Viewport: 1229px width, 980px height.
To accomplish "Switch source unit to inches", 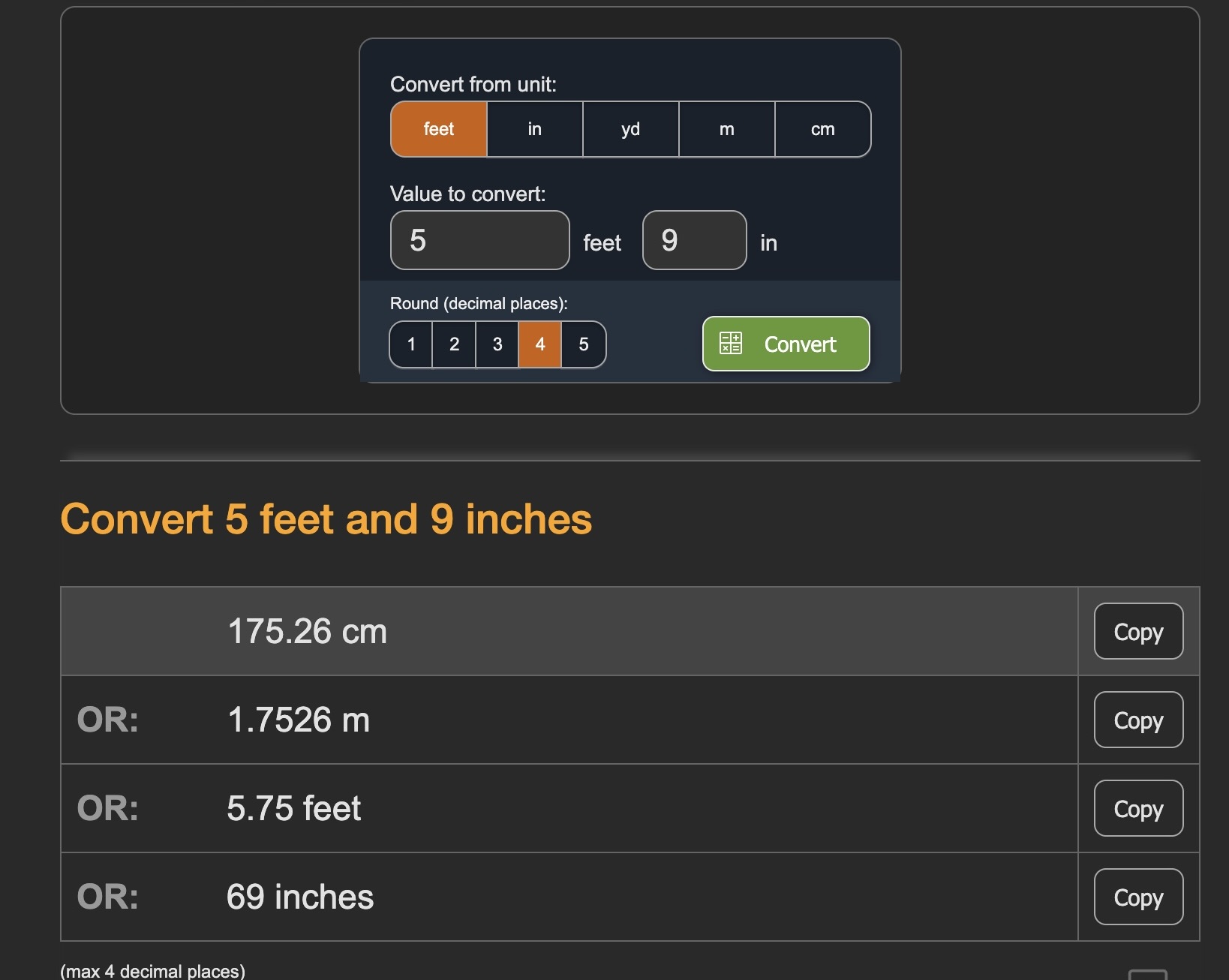I will tap(534, 129).
